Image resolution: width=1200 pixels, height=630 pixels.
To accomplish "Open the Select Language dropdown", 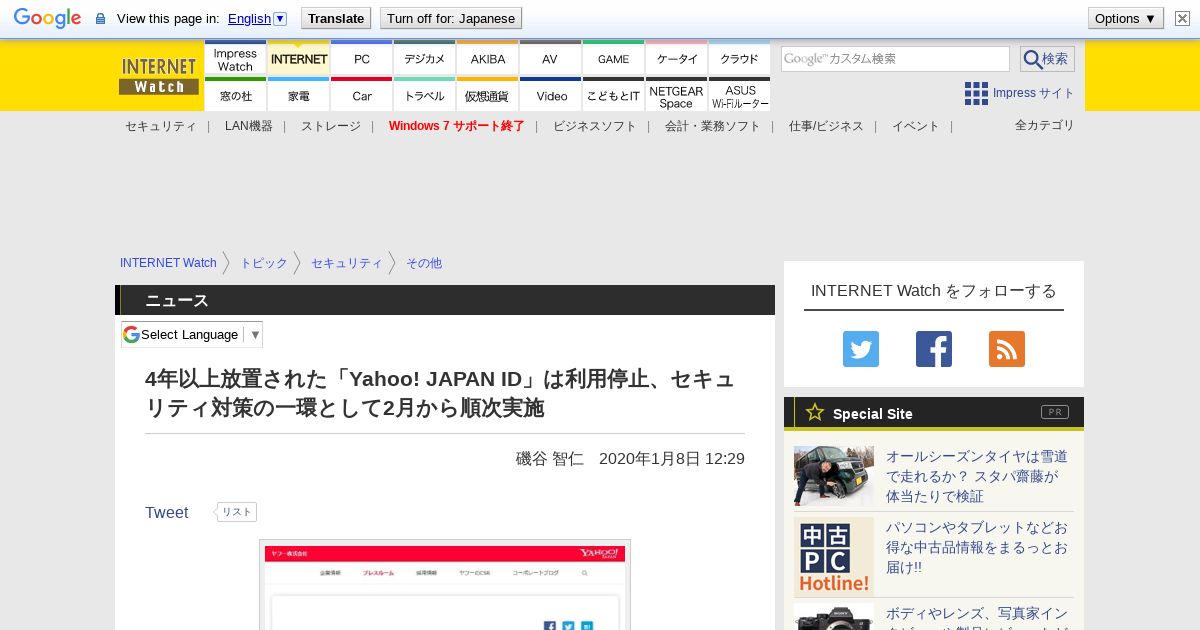I will pyautogui.click(x=192, y=334).
